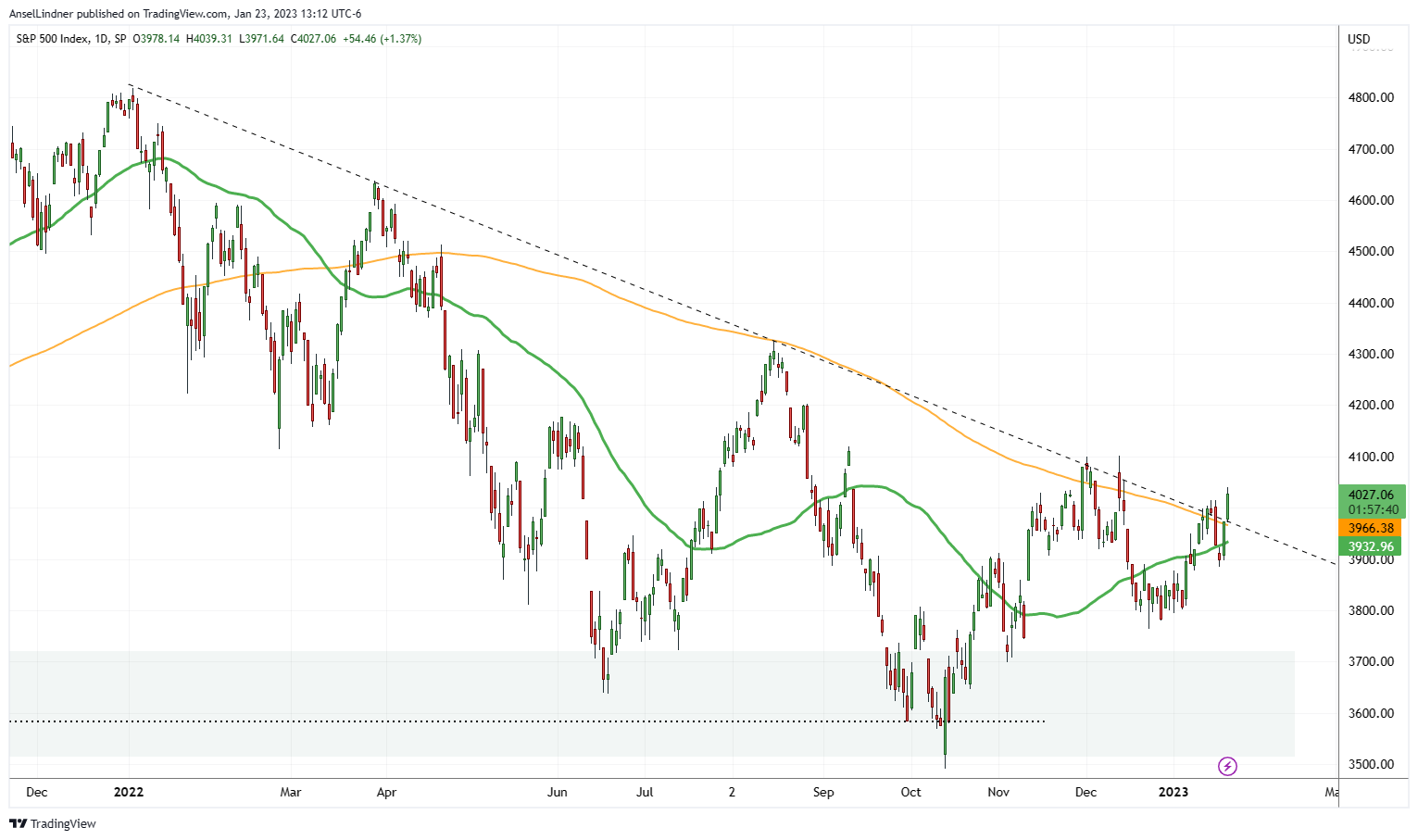This screenshot has height=840, width=1418.
Task: Click the low value L3971.64
Action: point(261,39)
